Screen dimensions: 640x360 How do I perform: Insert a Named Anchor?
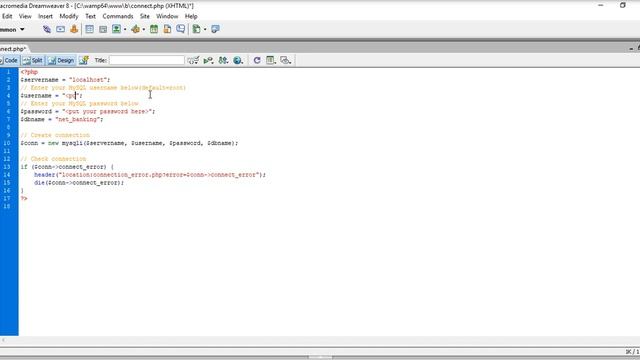pyautogui.click(x=74, y=29)
